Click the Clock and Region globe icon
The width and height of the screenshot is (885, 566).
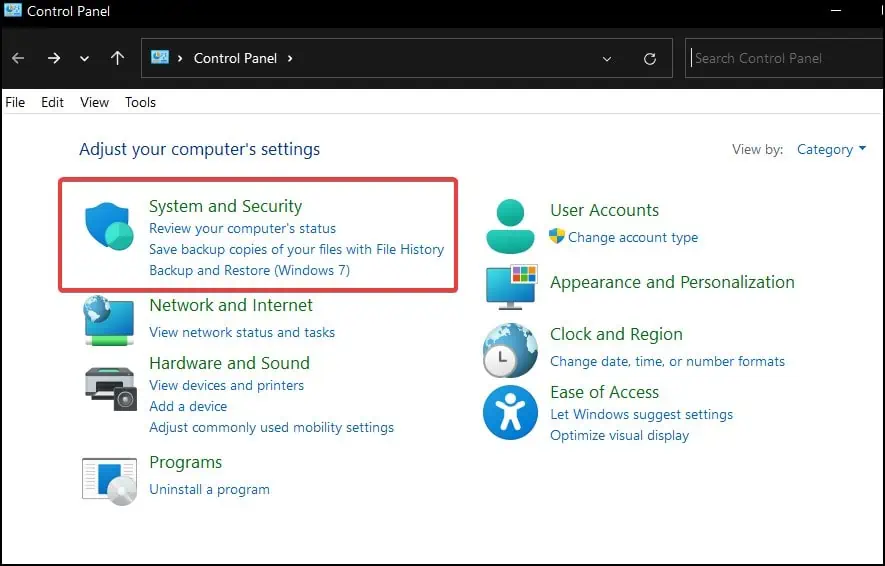510,349
